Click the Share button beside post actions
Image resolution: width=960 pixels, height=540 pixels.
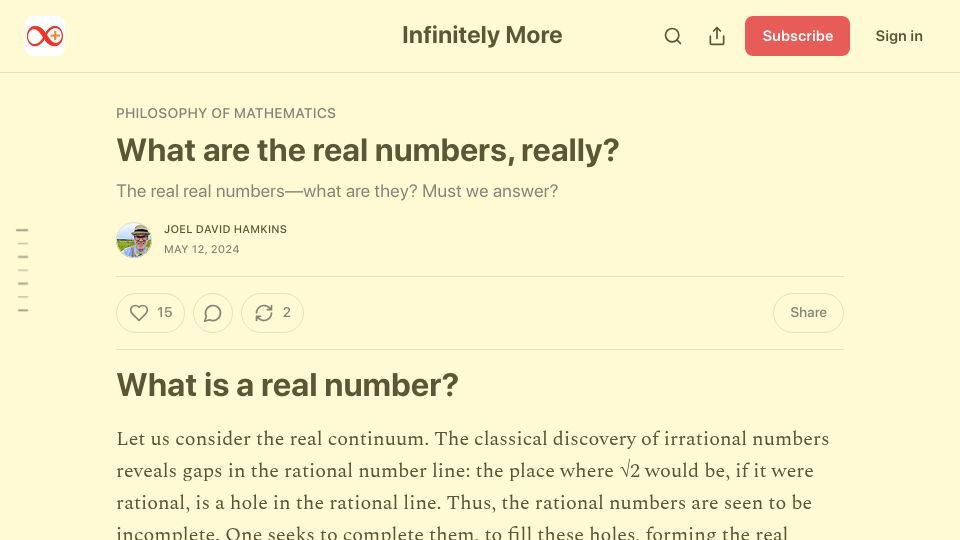click(x=808, y=313)
